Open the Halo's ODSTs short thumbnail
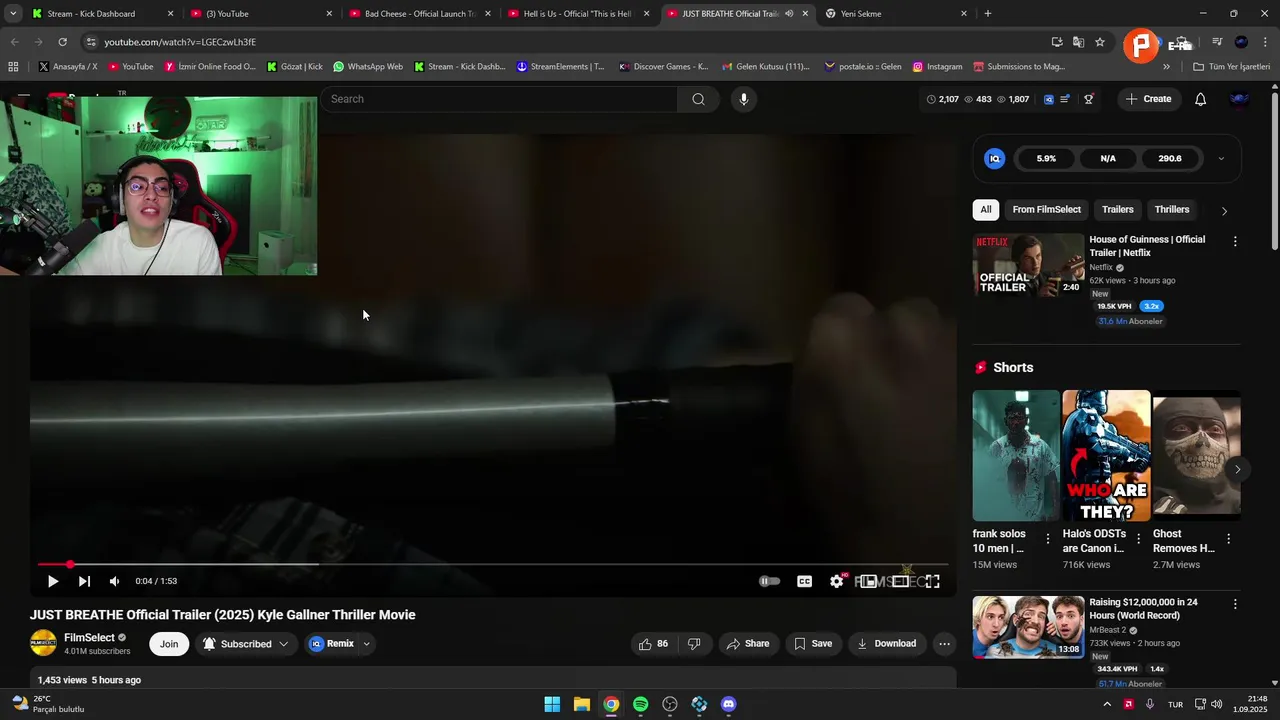1280x720 pixels. click(1106, 455)
